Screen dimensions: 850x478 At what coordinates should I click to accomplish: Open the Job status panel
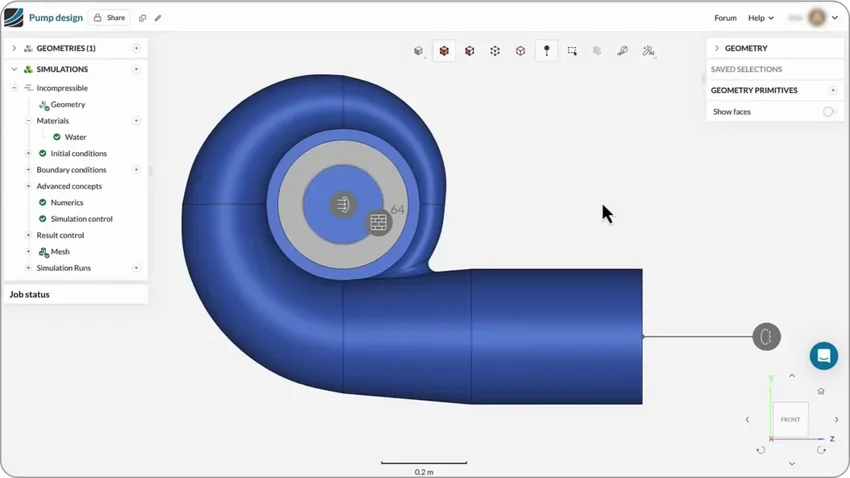[x=76, y=294]
